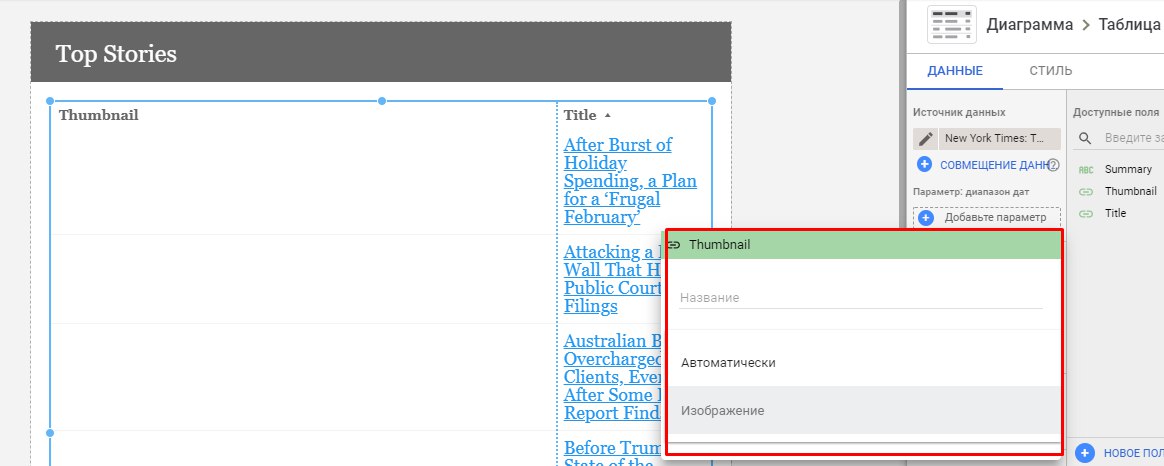Click link type icon beside Thumbnail field
1164x466 pixels.
click(x=1086, y=191)
